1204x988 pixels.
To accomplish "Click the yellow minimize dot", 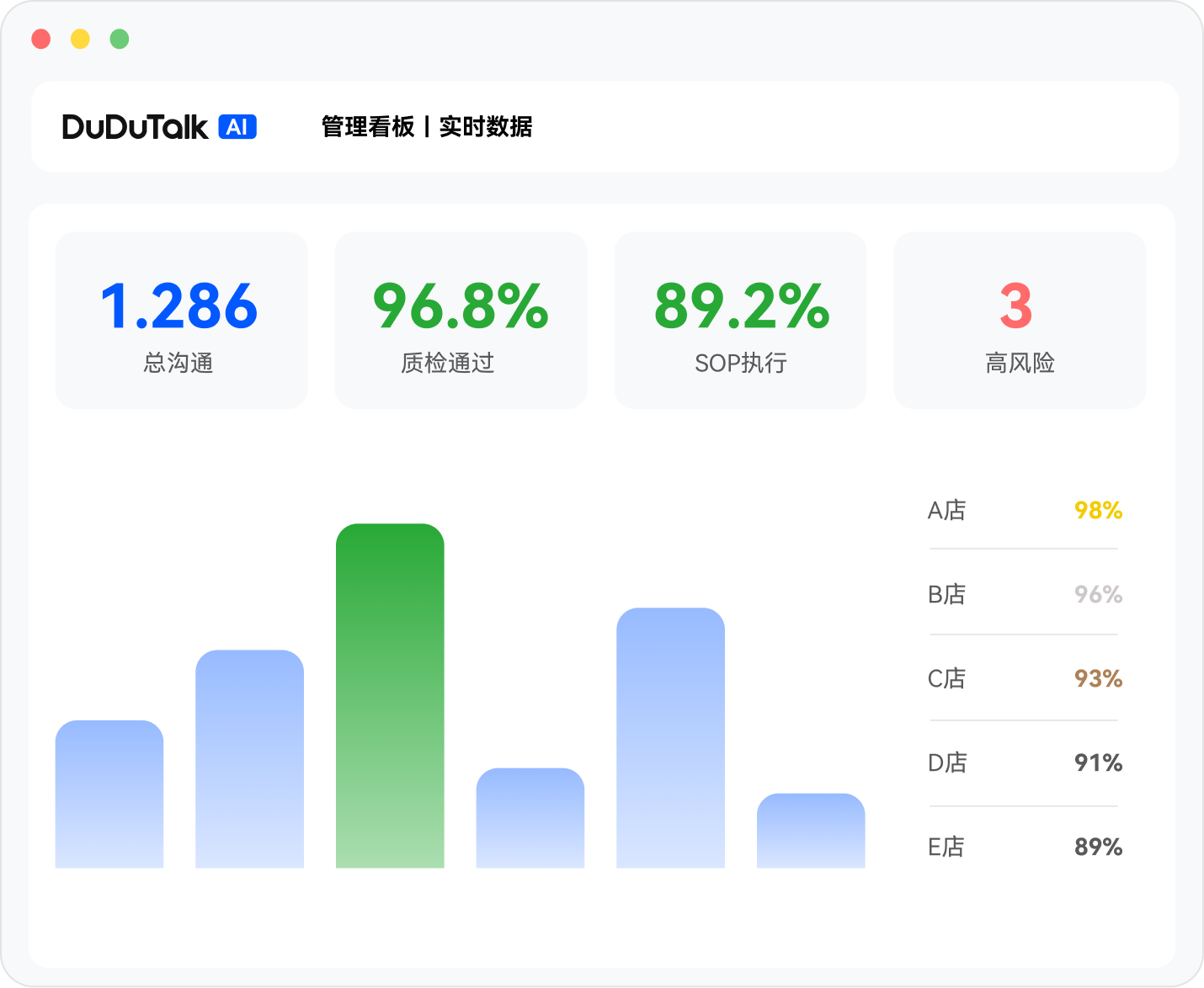I will [x=80, y=39].
